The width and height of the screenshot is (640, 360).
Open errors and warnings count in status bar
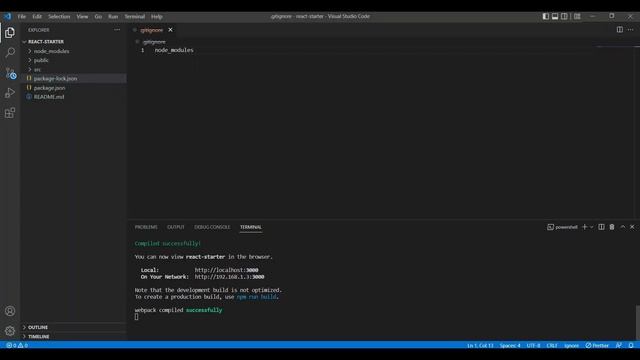[17, 345]
